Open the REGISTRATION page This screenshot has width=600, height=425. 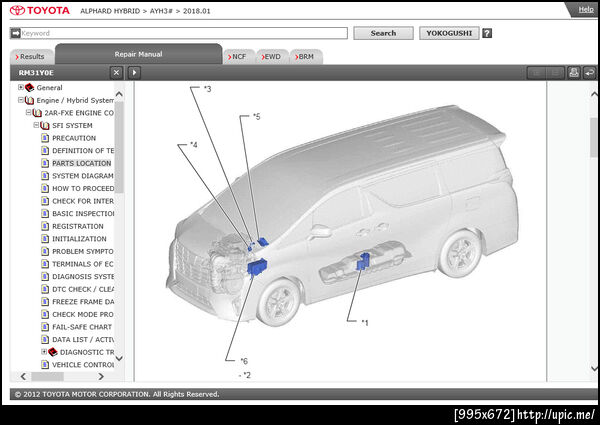point(78,226)
